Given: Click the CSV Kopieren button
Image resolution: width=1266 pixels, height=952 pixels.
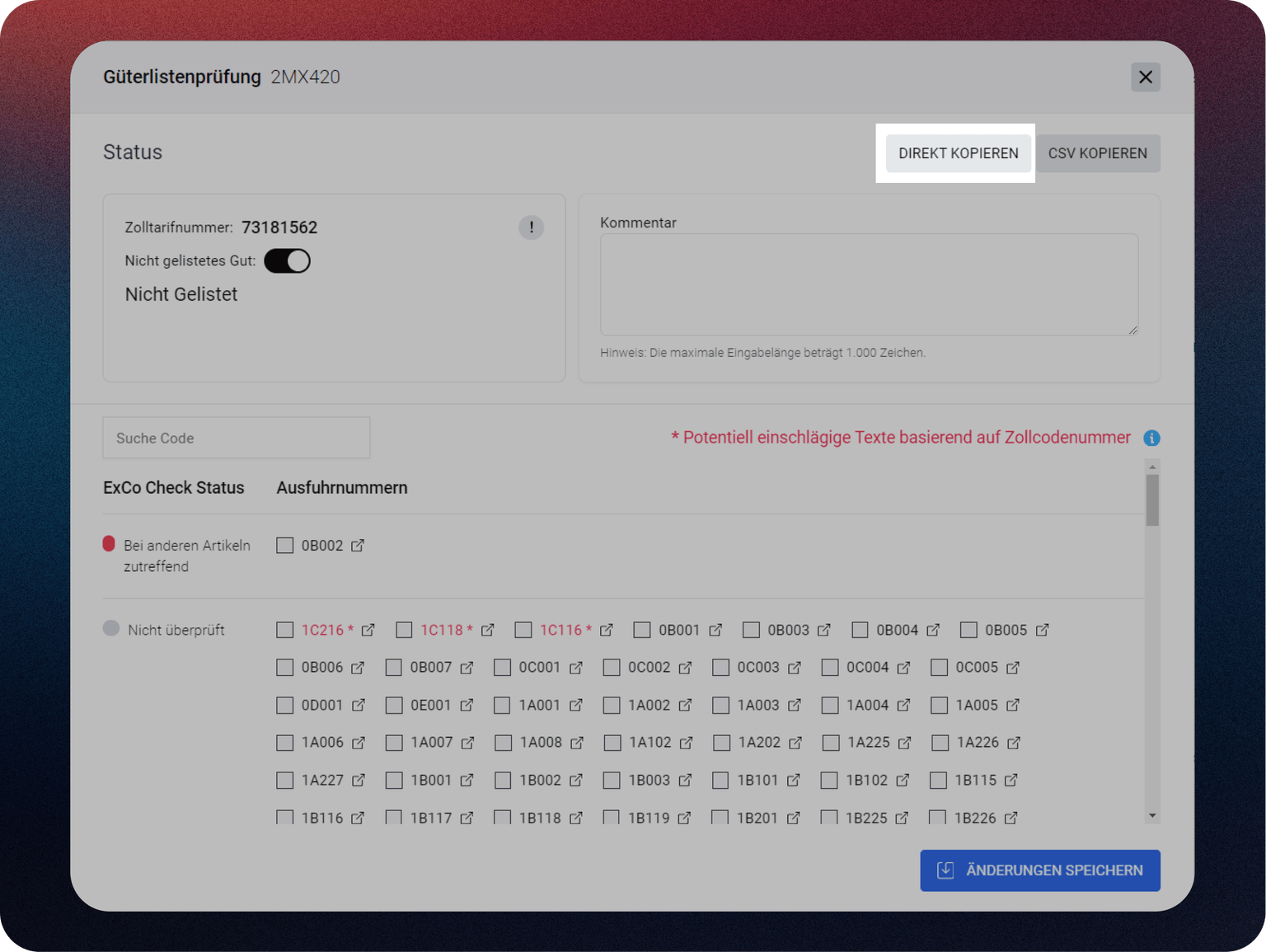Looking at the screenshot, I should pyautogui.click(x=1097, y=153).
